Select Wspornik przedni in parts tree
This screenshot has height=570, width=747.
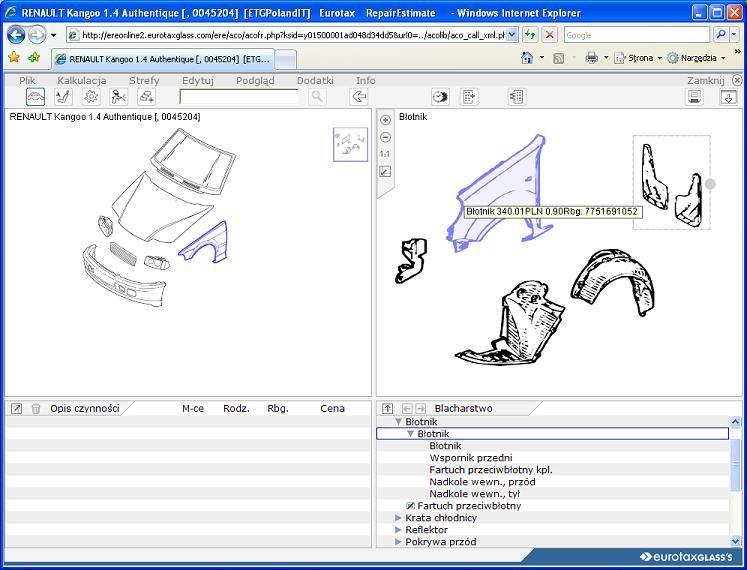click(x=471, y=458)
